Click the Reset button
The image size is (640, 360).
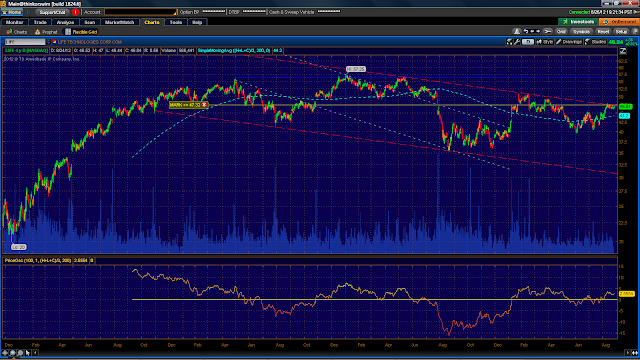[603, 31]
